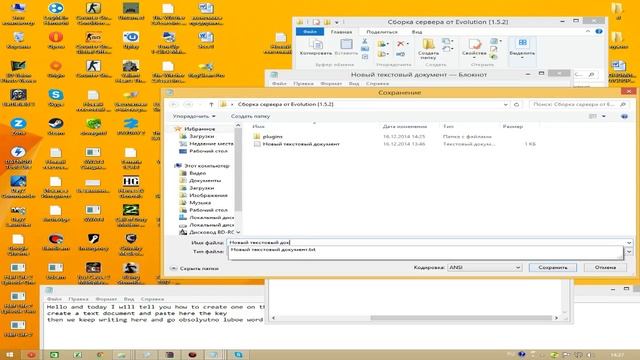Select Этот компьютер in the navigation tree

point(207,166)
